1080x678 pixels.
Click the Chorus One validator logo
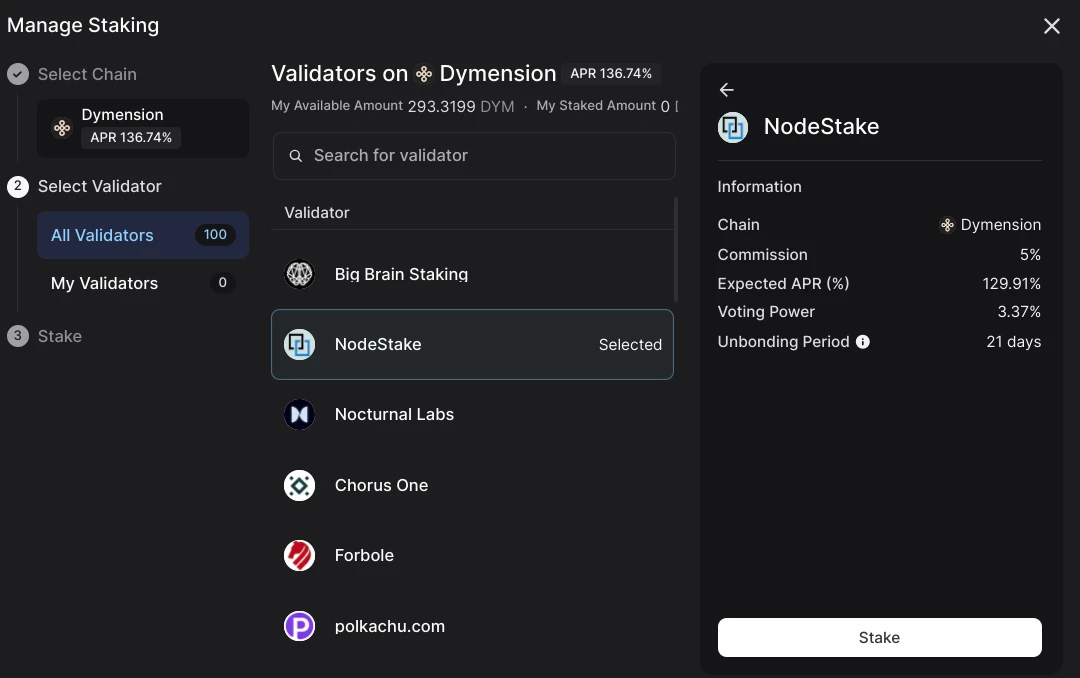click(x=300, y=486)
